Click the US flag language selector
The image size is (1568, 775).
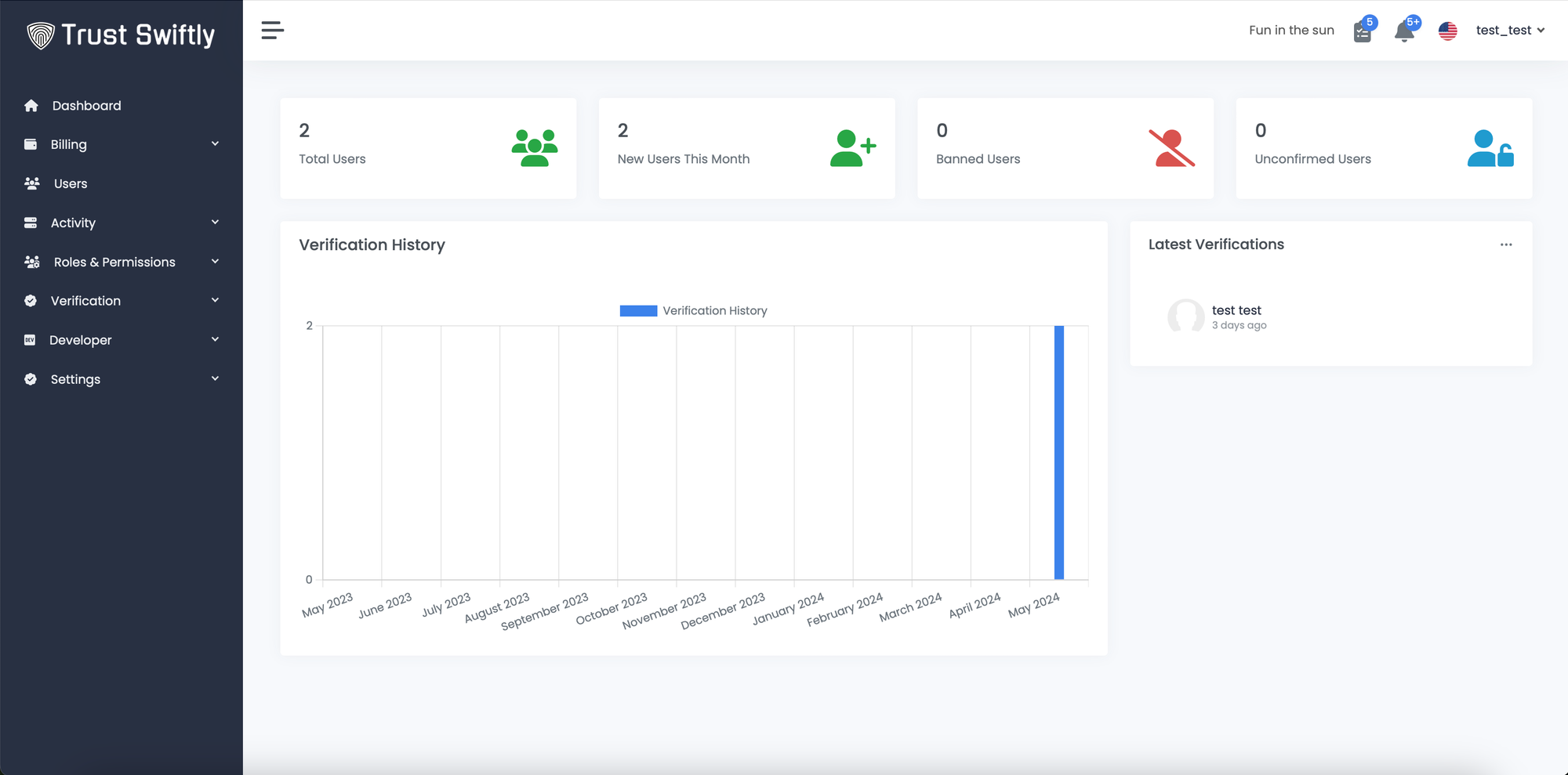pos(1447,31)
